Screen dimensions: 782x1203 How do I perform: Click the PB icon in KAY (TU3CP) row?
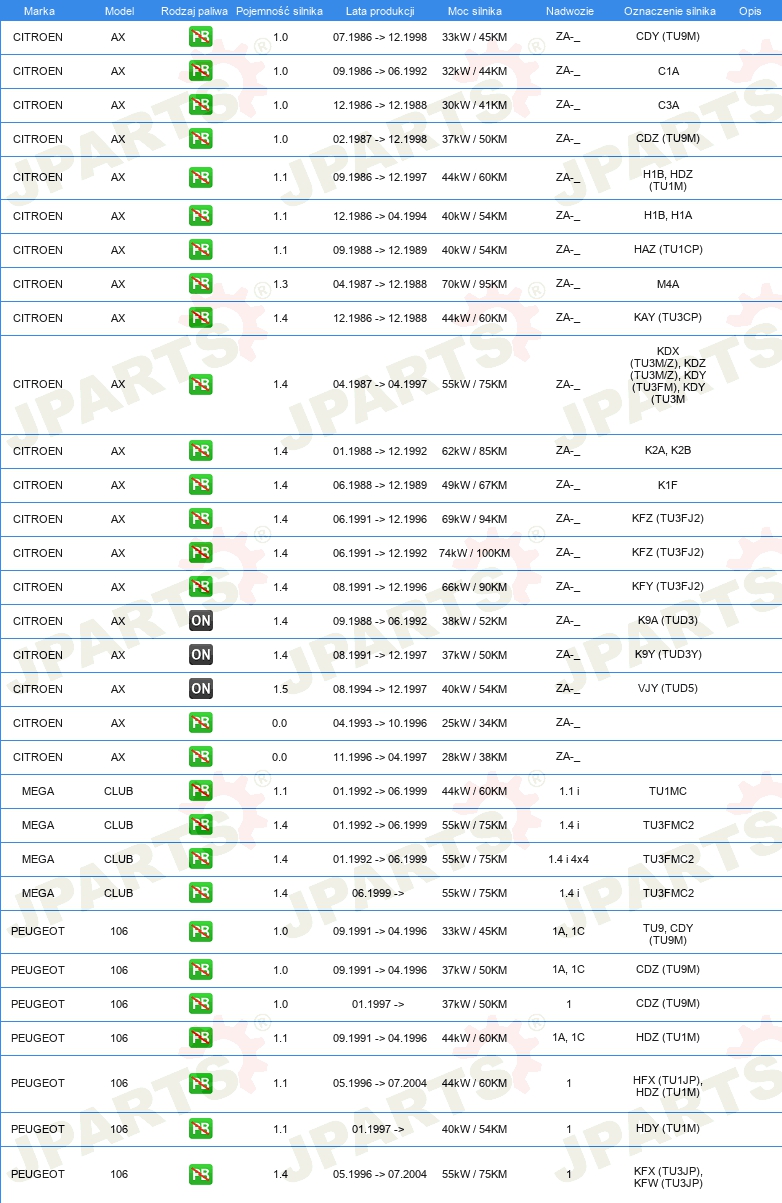coord(201,318)
